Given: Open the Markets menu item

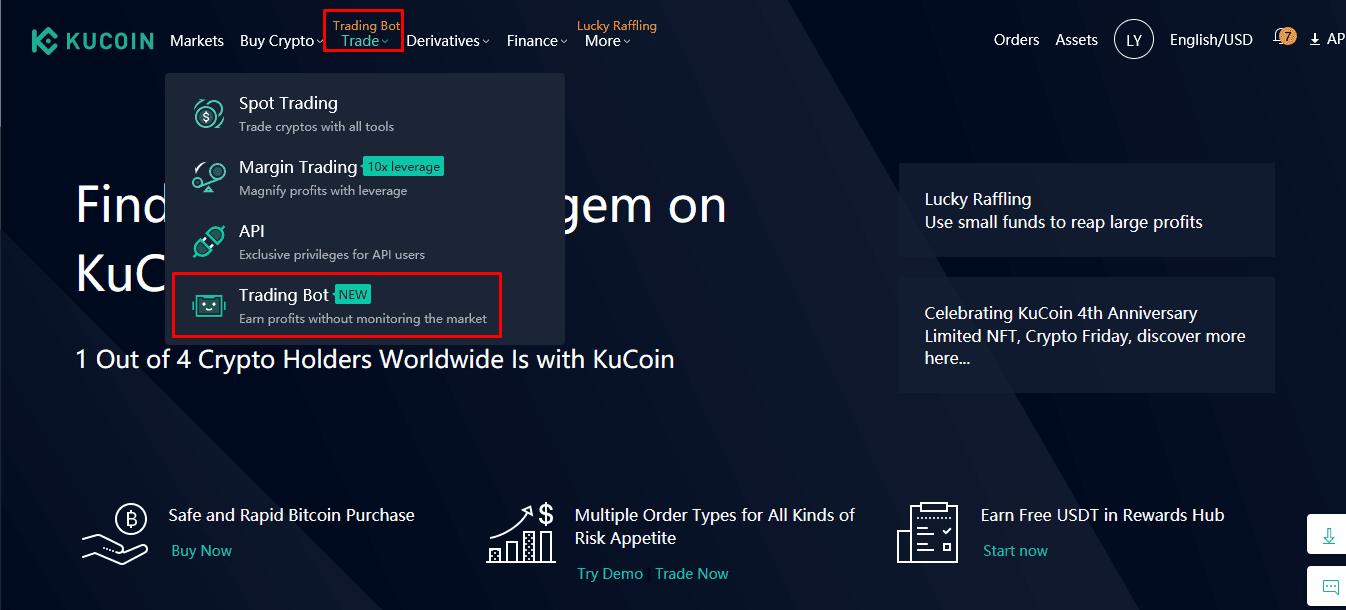Looking at the screenshot, I should point(197,41).
